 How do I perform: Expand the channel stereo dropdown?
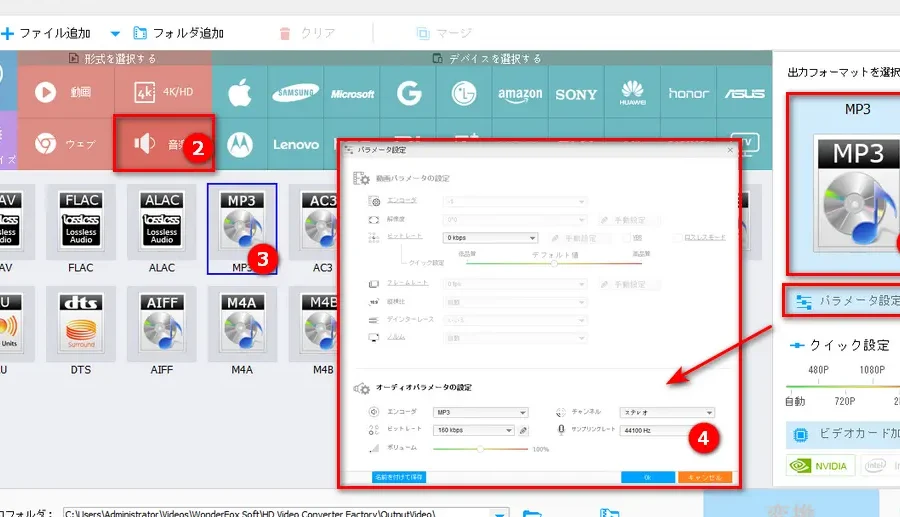[x=667, y=412]
